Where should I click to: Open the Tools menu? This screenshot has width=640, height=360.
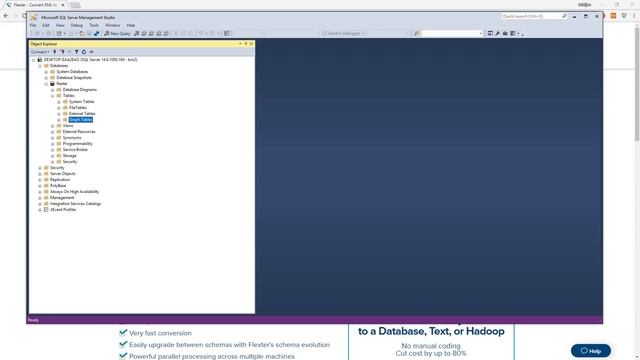coord(94,25)
